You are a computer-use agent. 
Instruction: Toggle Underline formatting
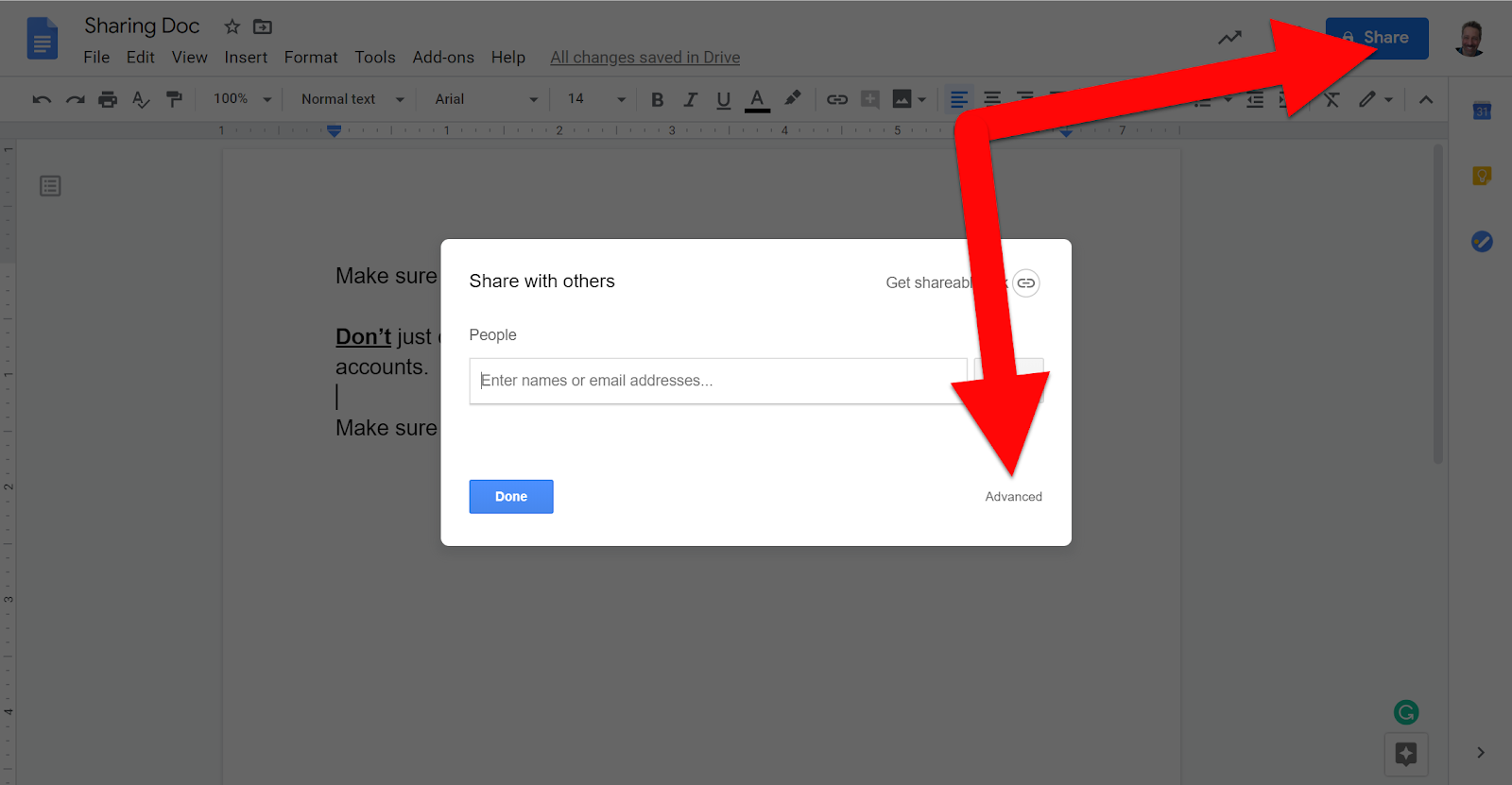pos(724,99)
